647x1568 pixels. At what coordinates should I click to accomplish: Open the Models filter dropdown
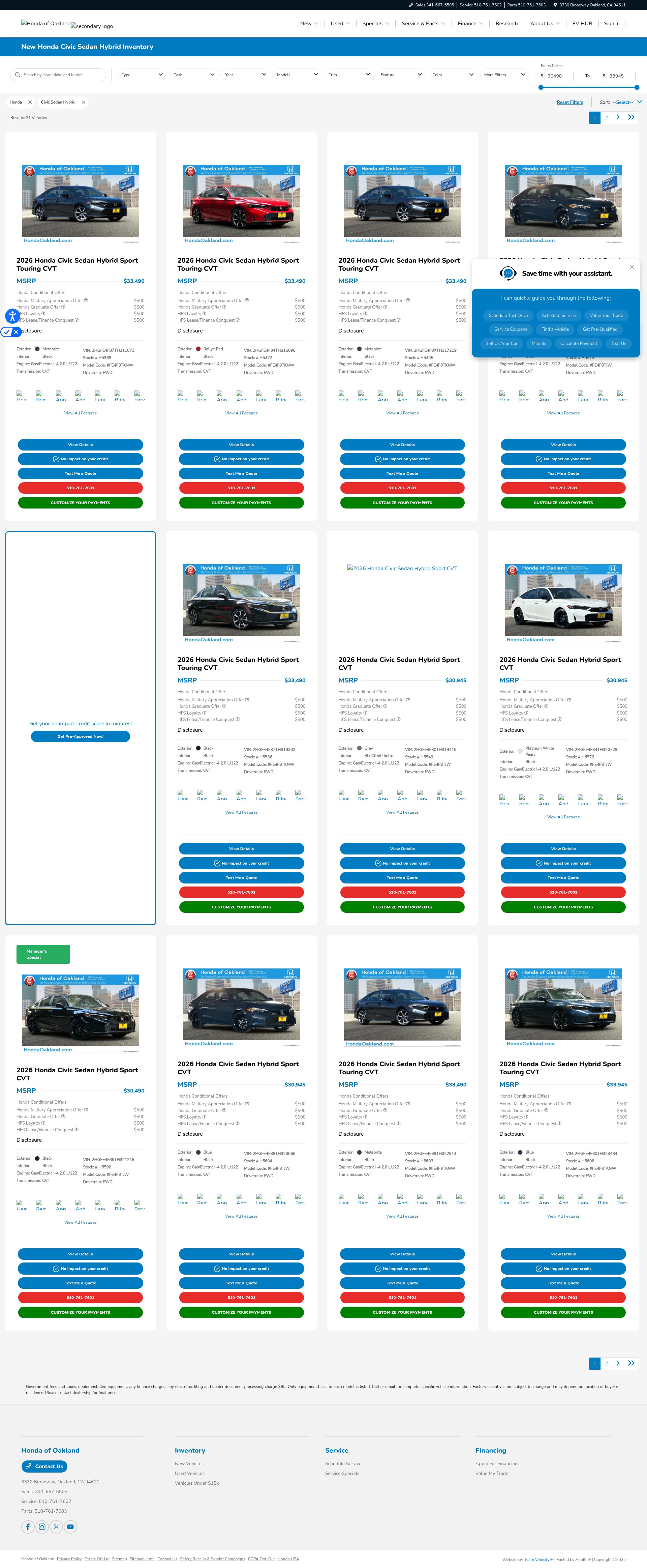click(297, 75)
